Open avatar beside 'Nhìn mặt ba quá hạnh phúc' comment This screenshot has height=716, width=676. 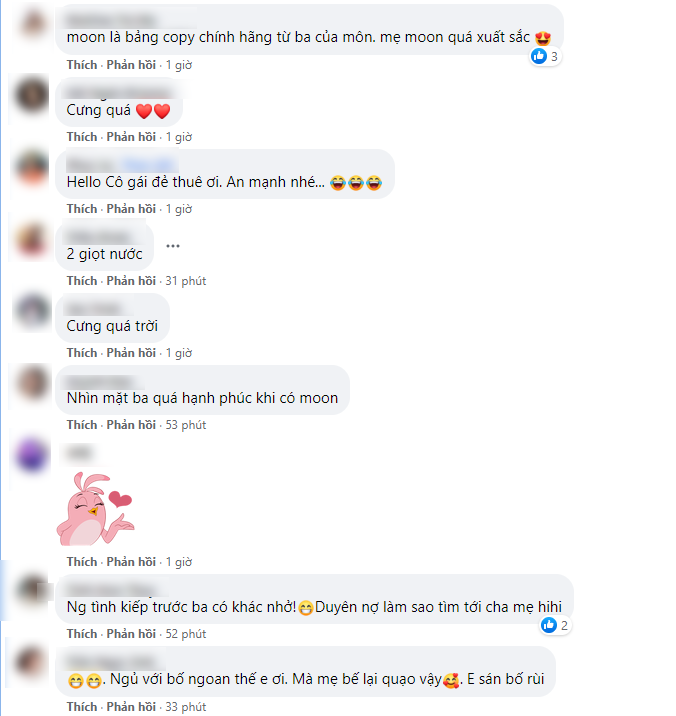click(x=32, y=383)
